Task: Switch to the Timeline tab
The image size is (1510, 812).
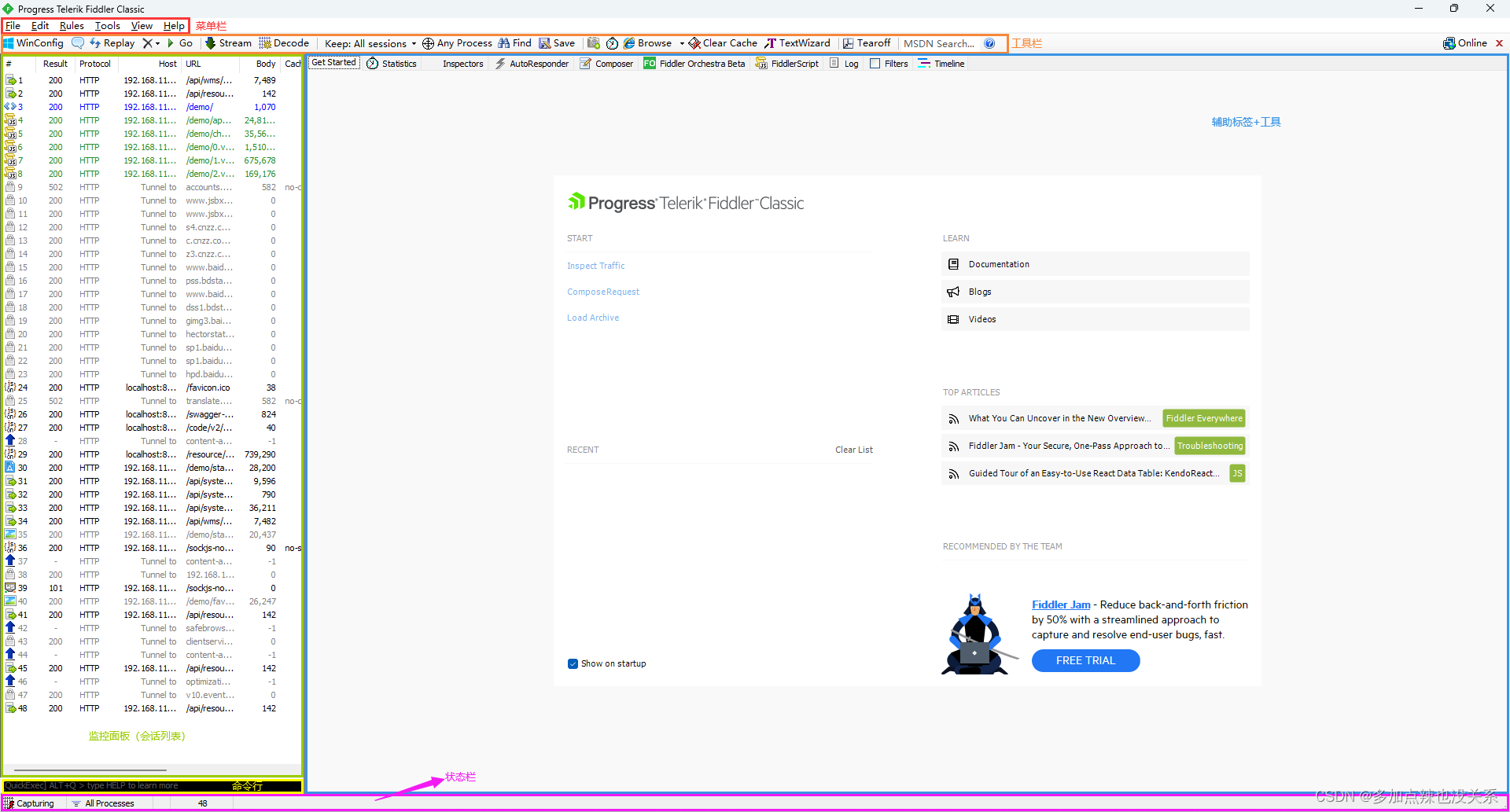Action: (941, 64)
